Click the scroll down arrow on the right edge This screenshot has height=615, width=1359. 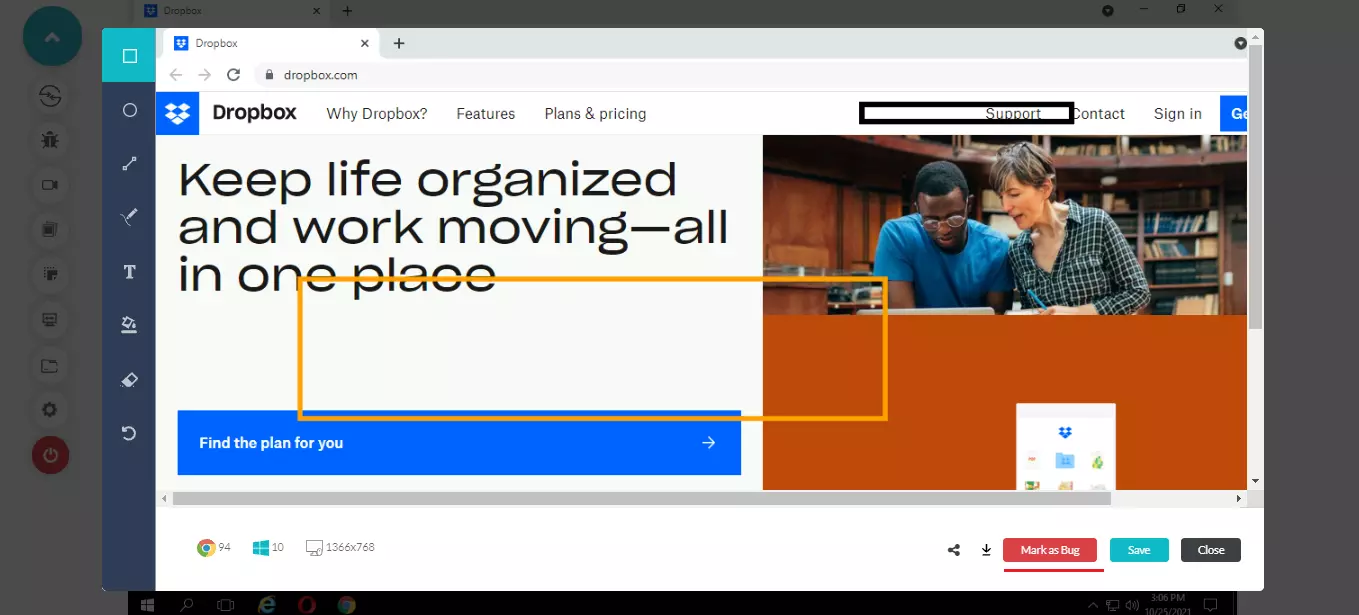point(1256,482)
